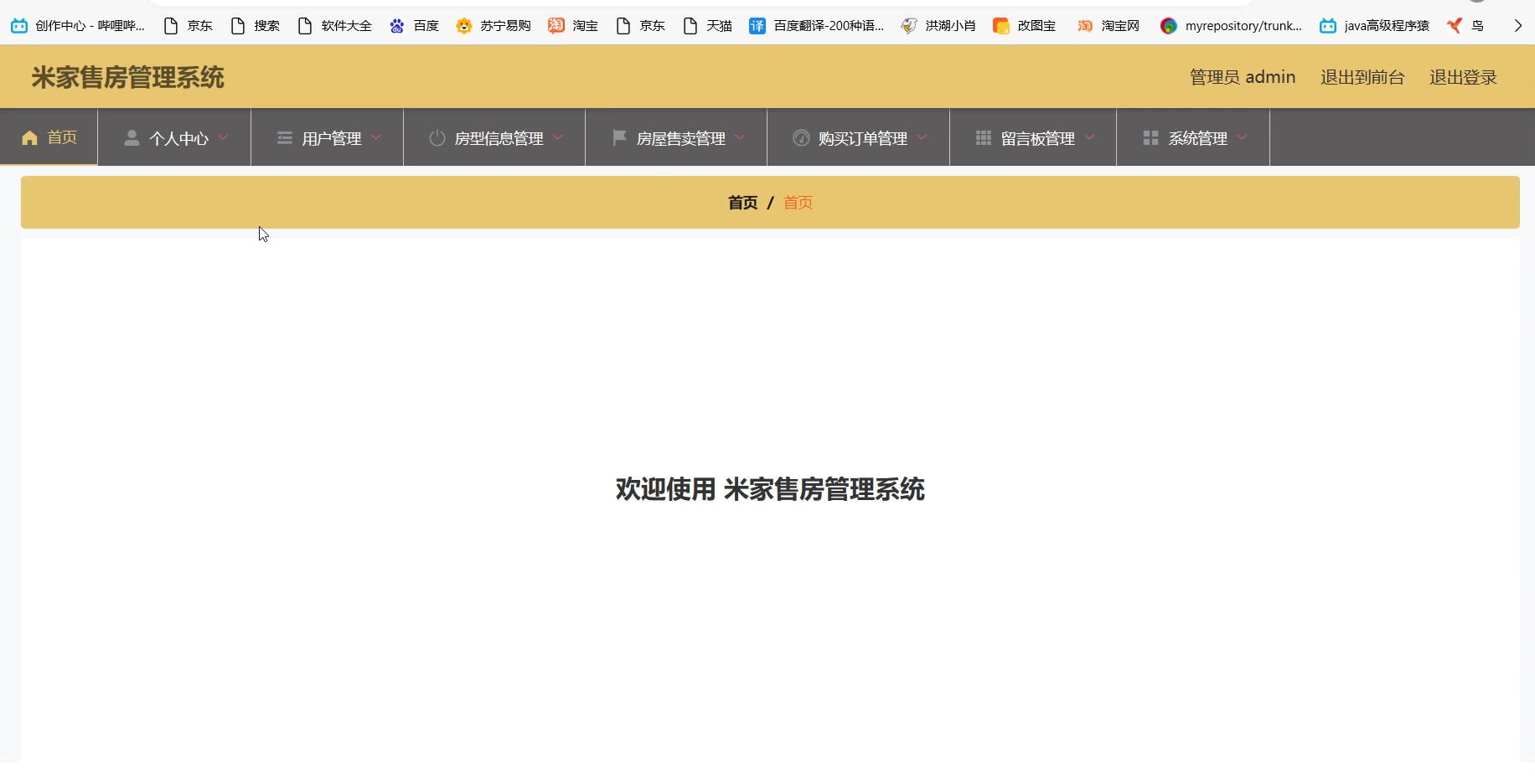Click 退出登录 to log out

click(x=1463, y=77)
